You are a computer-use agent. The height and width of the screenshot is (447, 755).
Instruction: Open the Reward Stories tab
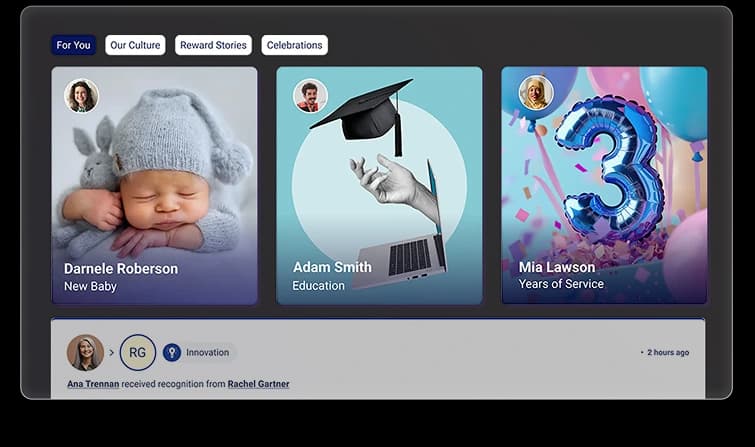click(213, 45)
